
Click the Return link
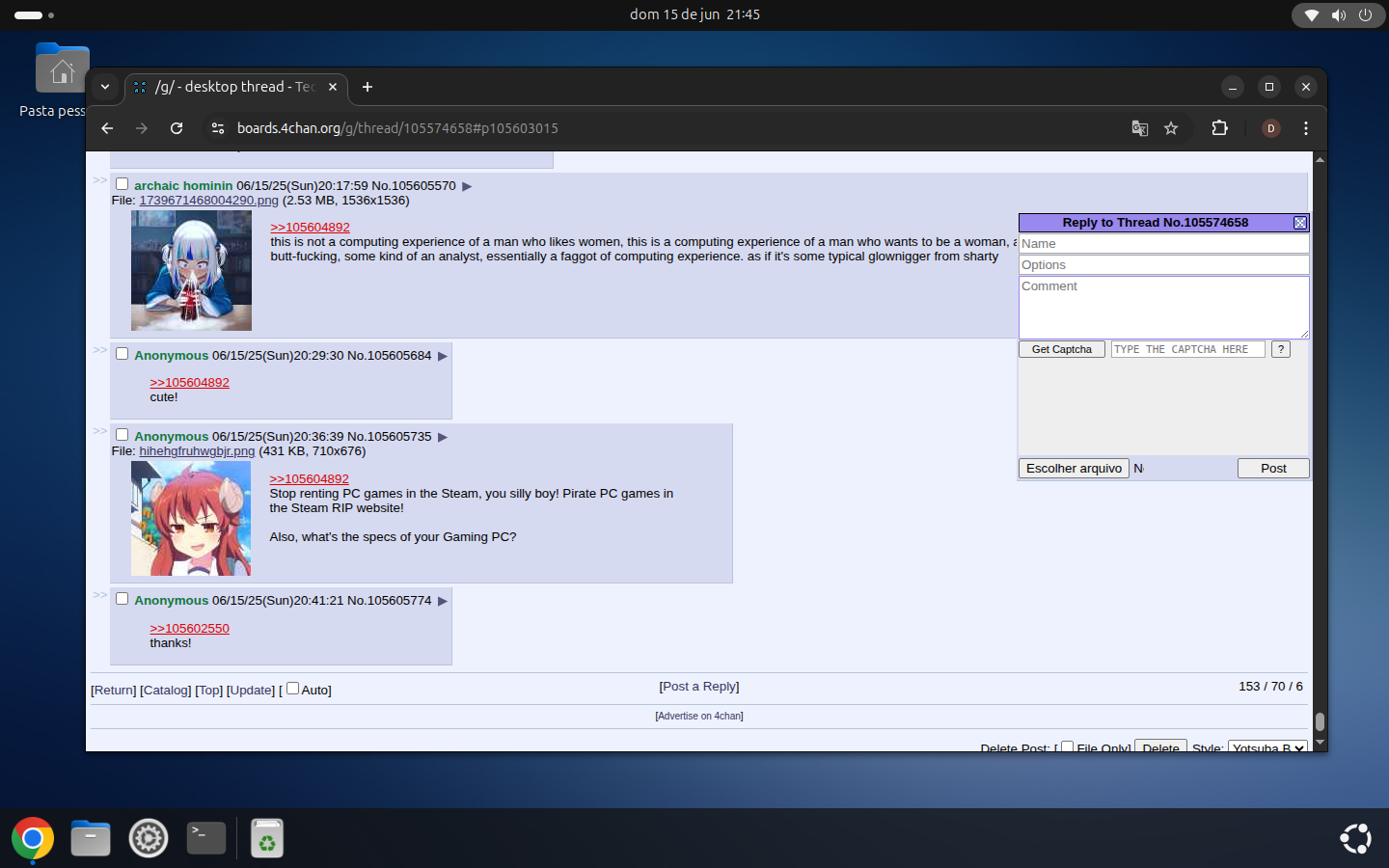coord(114,691)
